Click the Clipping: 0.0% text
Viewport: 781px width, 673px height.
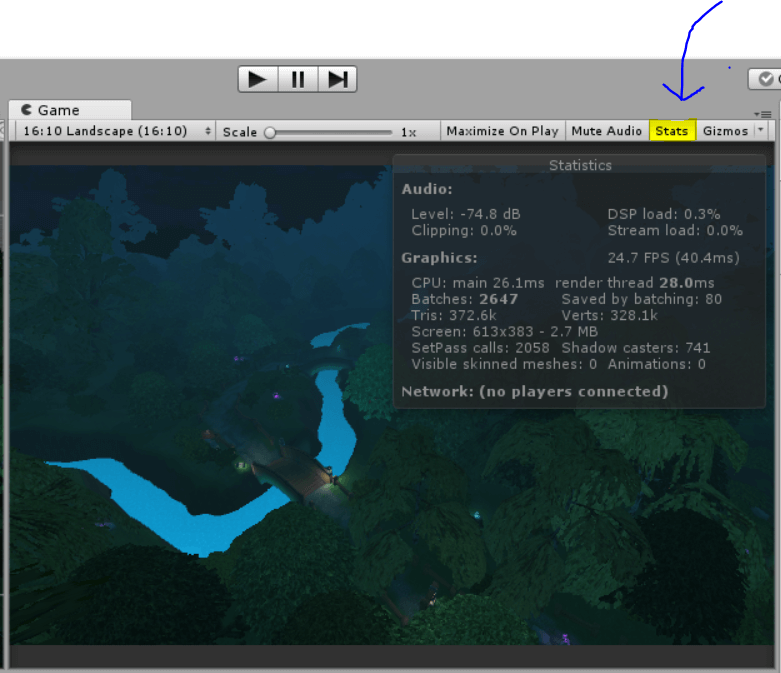[464, 231]
